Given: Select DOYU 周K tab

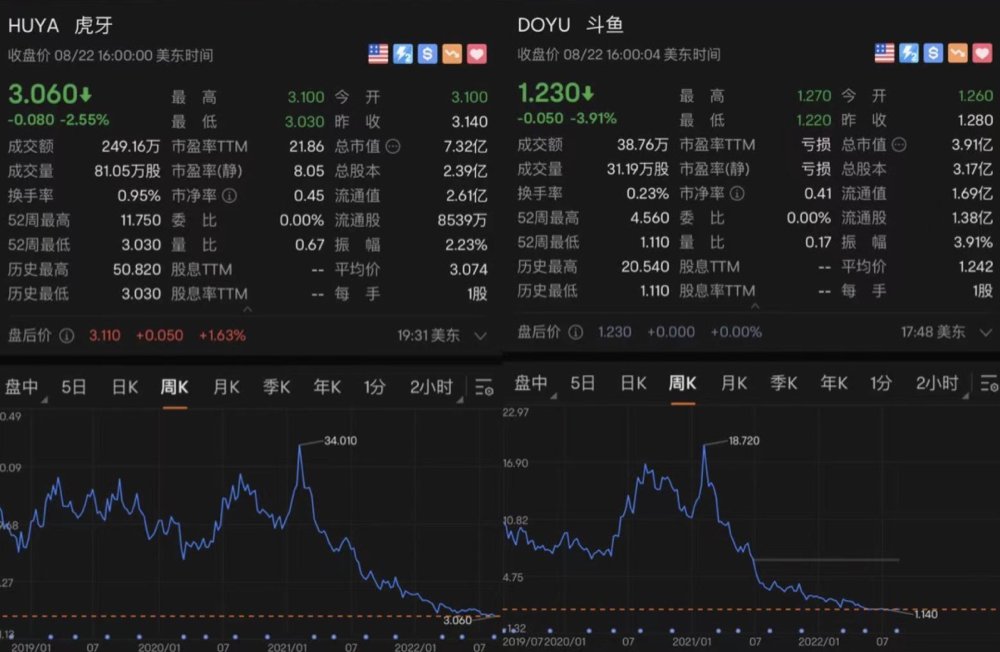Looking at the screenshot, I should click(682, 383).
